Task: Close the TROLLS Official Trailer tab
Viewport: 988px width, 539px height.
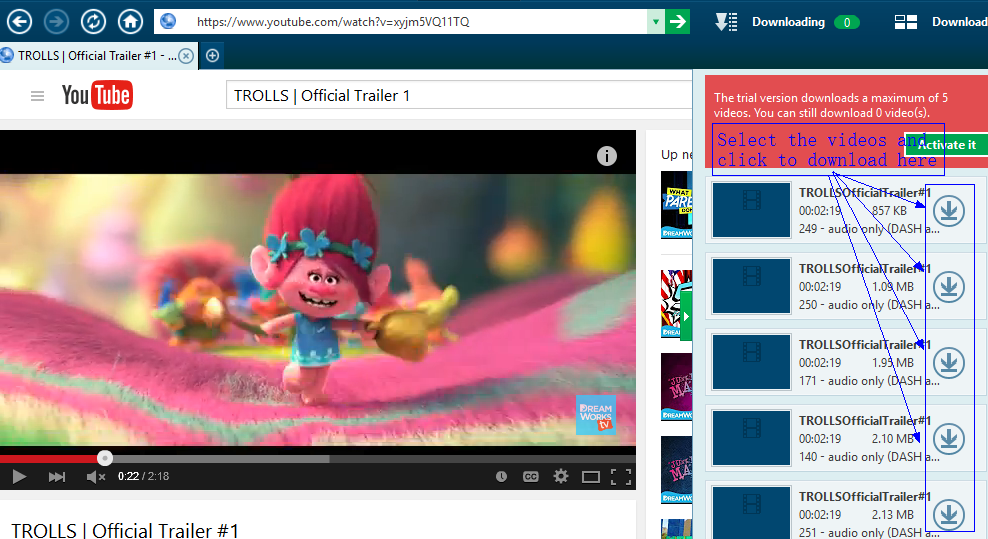Action: [186, 56]
